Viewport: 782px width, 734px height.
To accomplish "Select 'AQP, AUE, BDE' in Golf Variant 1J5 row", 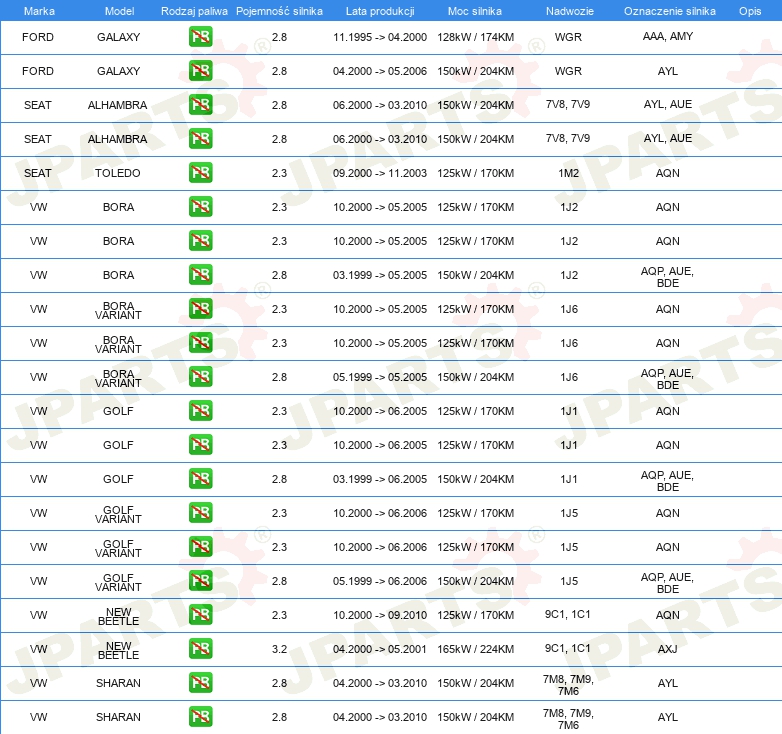I will 668,583.
